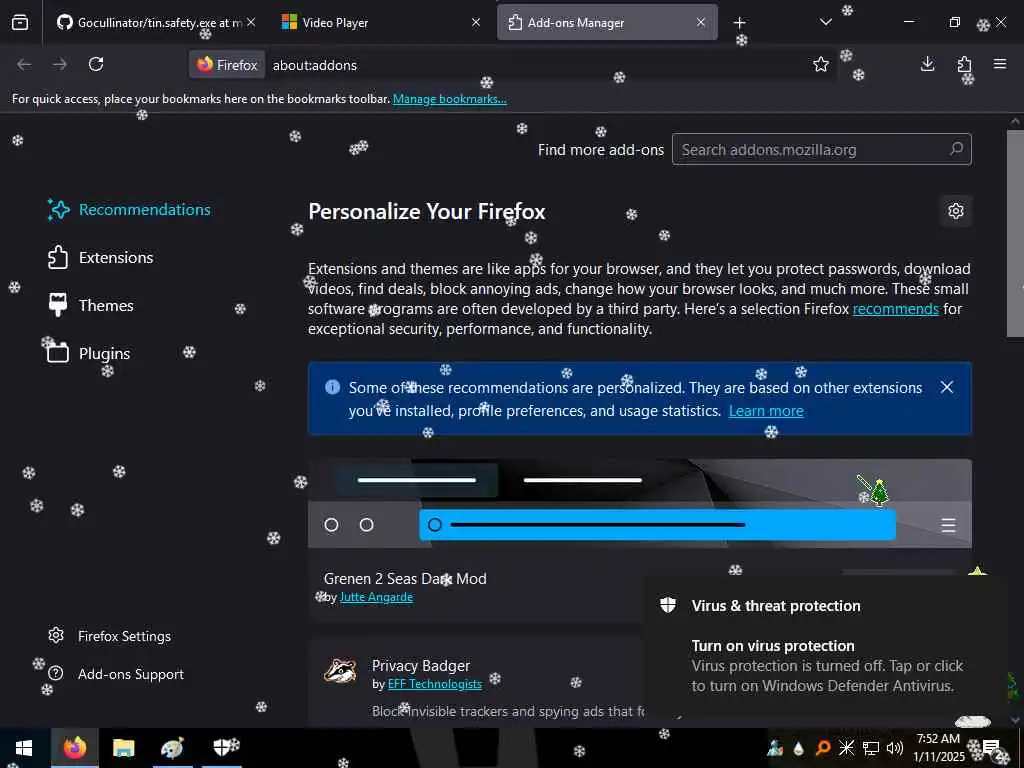Open the add-ons tools gear menu

click(x=955, y=211)
